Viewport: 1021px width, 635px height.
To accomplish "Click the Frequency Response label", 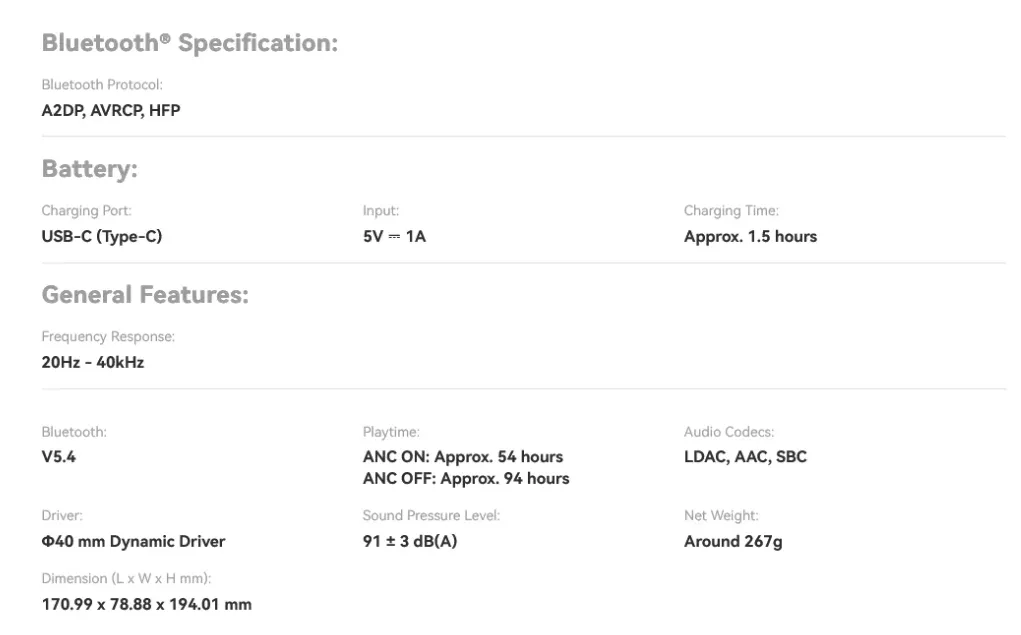I will pyautogui.click(x=108, y=337).
